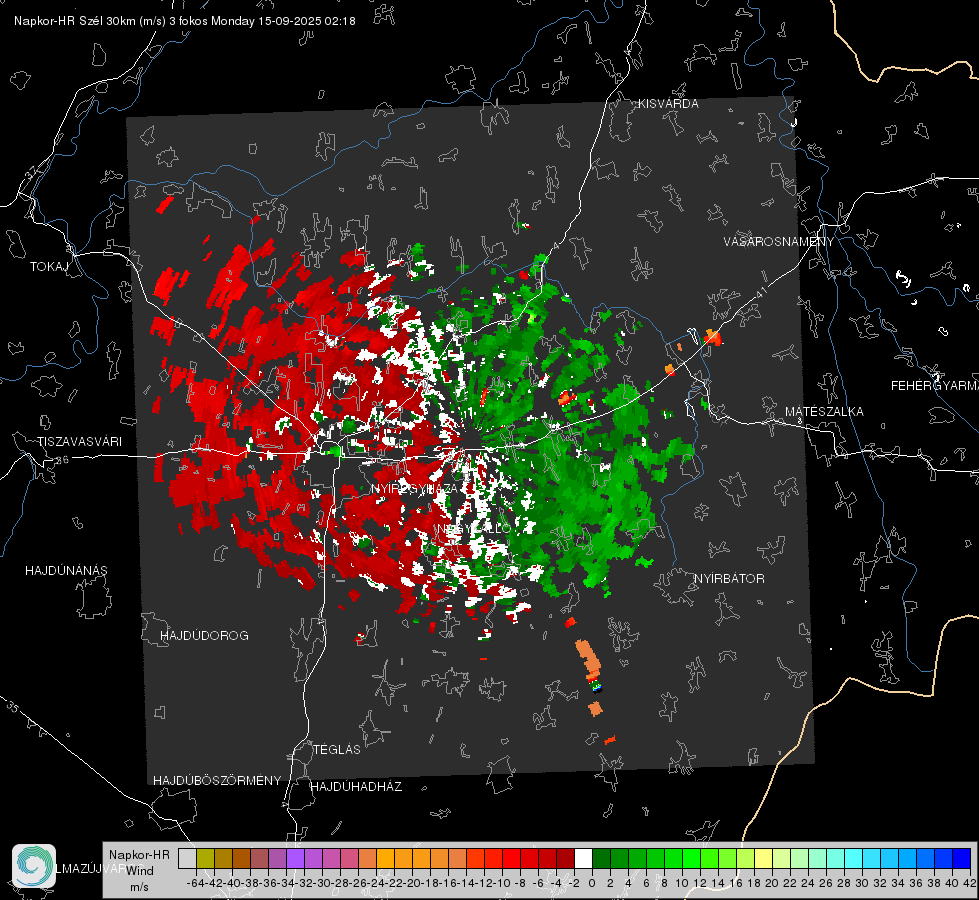The height and width of the screenshot is (900, 979).
Task: Click the NYÍRBÁTOR town label
Action: pyautogui.click(x=729, y=579)
